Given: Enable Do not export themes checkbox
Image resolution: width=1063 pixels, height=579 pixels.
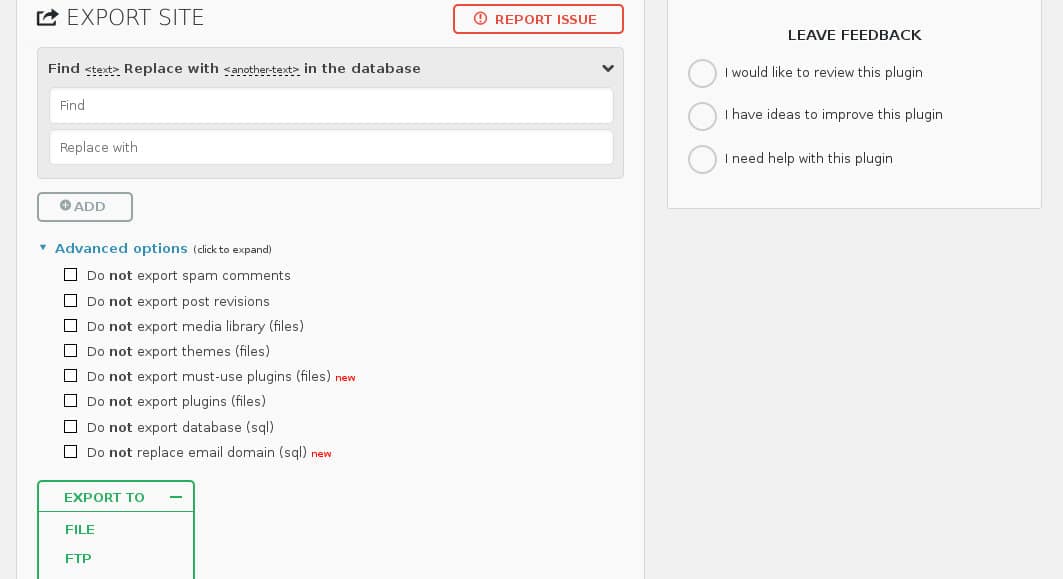Looking at the screenshot, I should coord(71,351).
